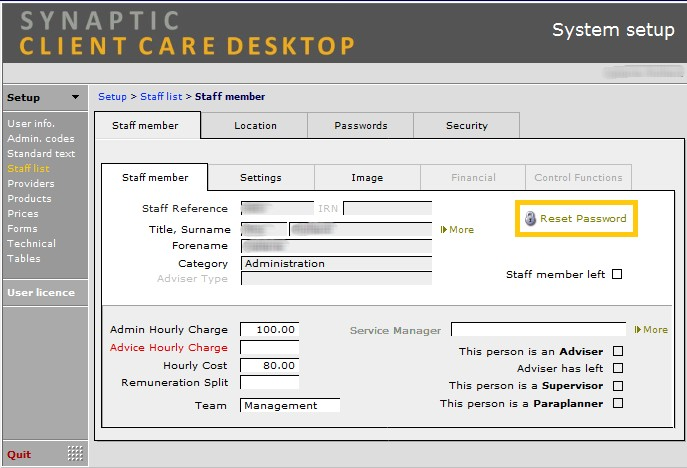Switch to the Location tab
Viewport: 687px width, 468px height.
click(255, 126)
